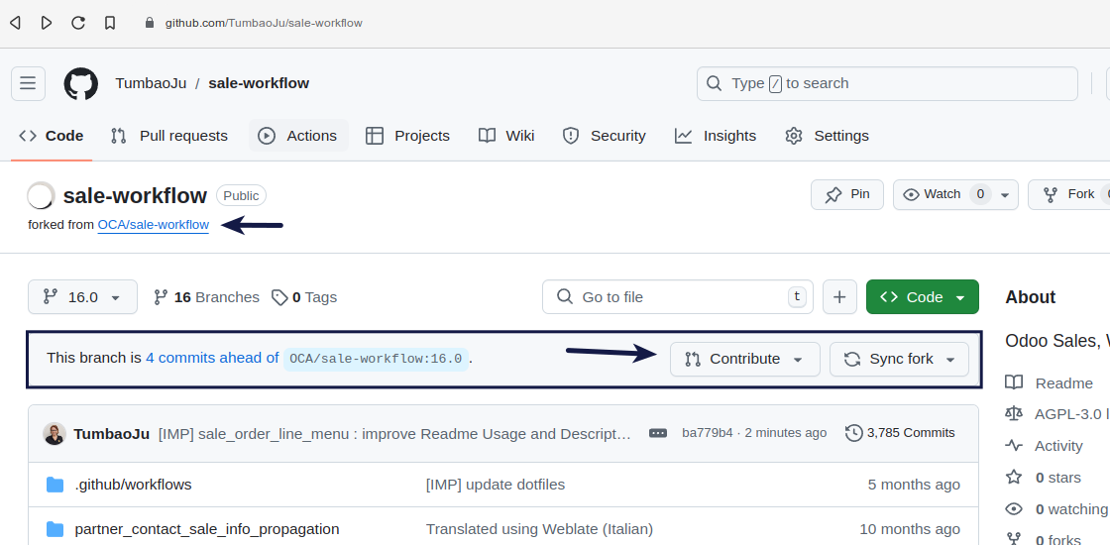This screenshot has width=1110, height=545.
Task: Open the green Code dropdown button
Action: (x=922, y=297)
